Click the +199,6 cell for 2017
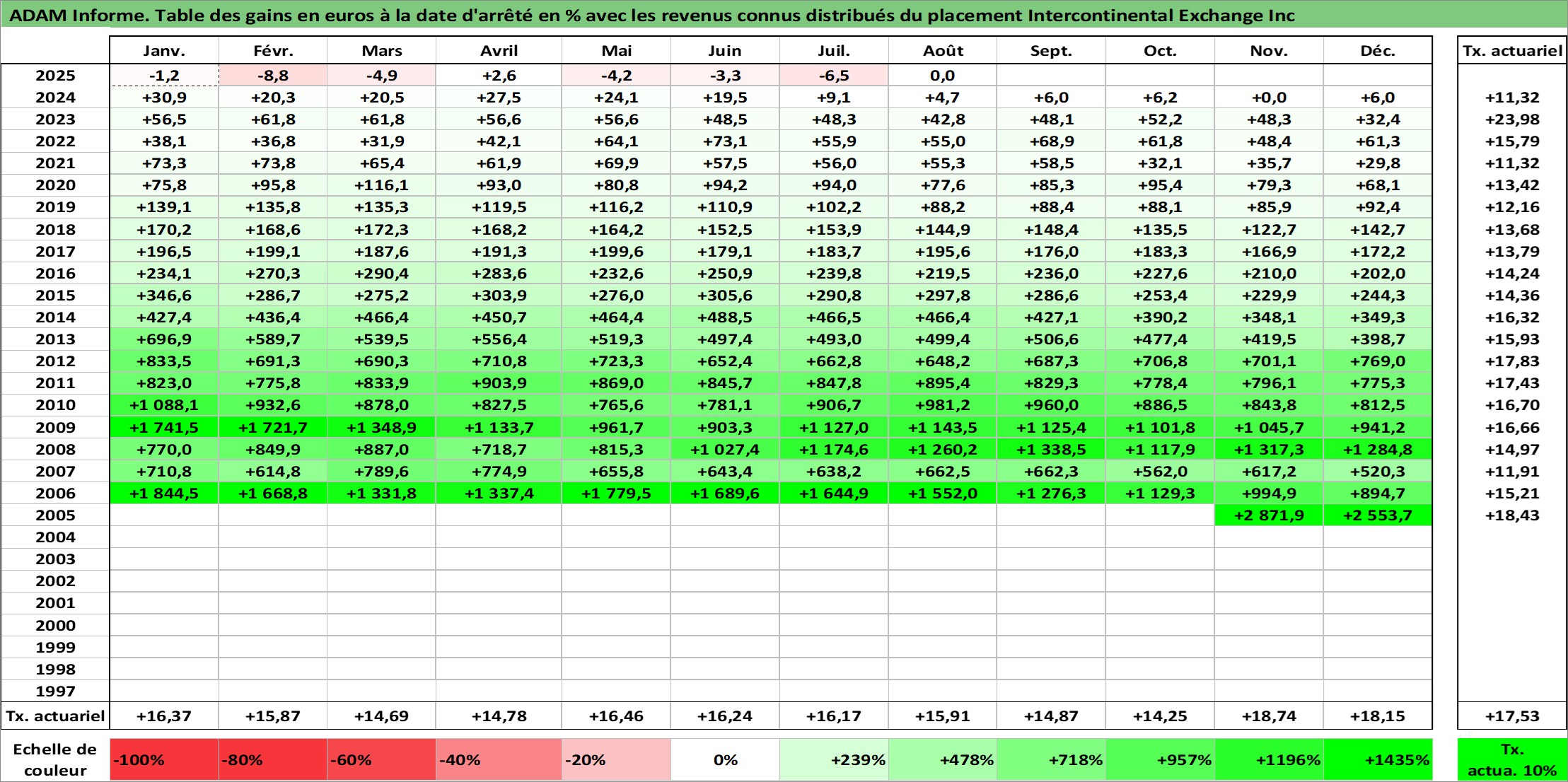The width and height of the screenshot is (1568, 782). (x=616, y=252)
